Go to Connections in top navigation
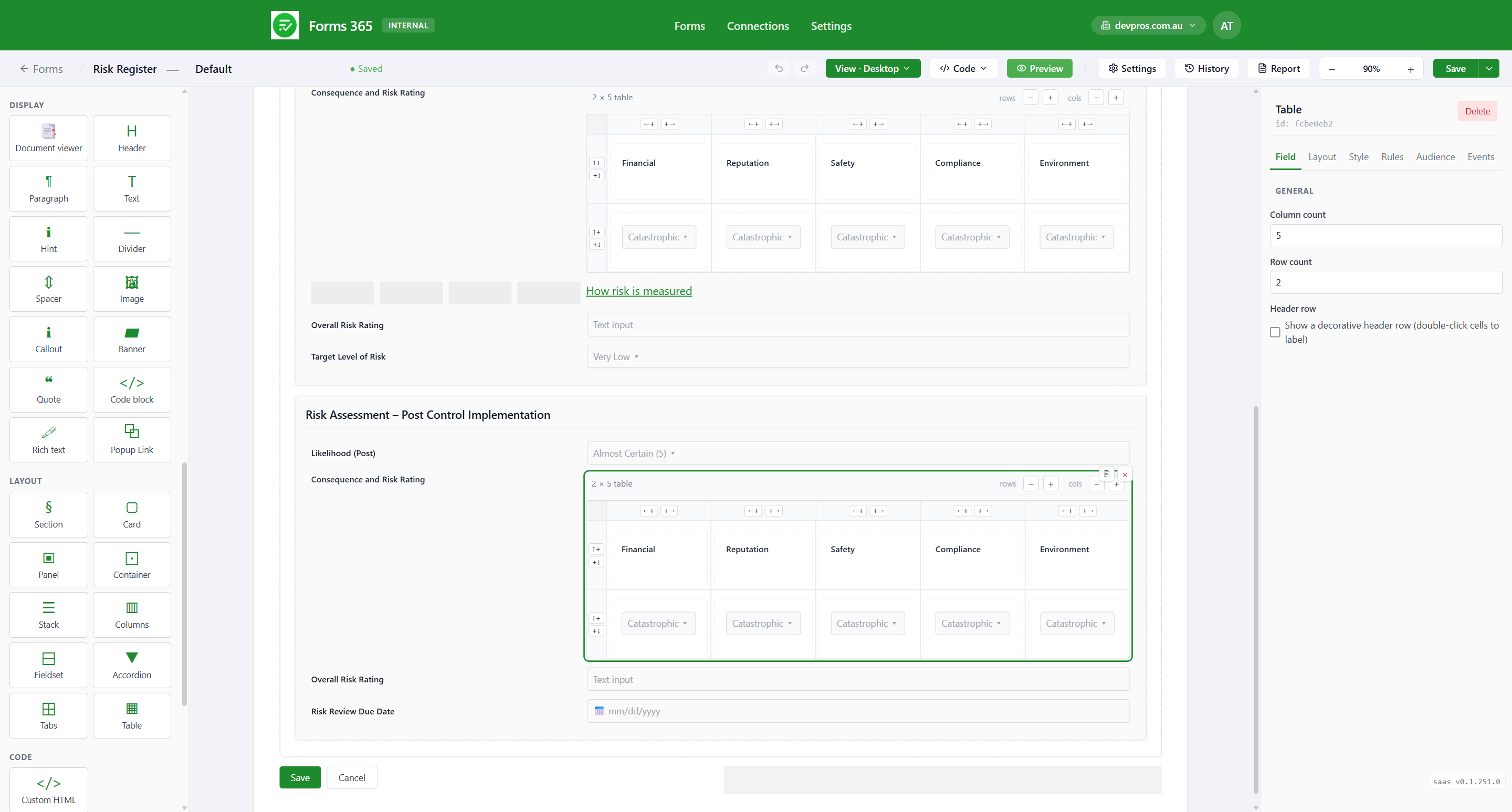The width and height of the screenshot is (1512, 812). point(758,26)
